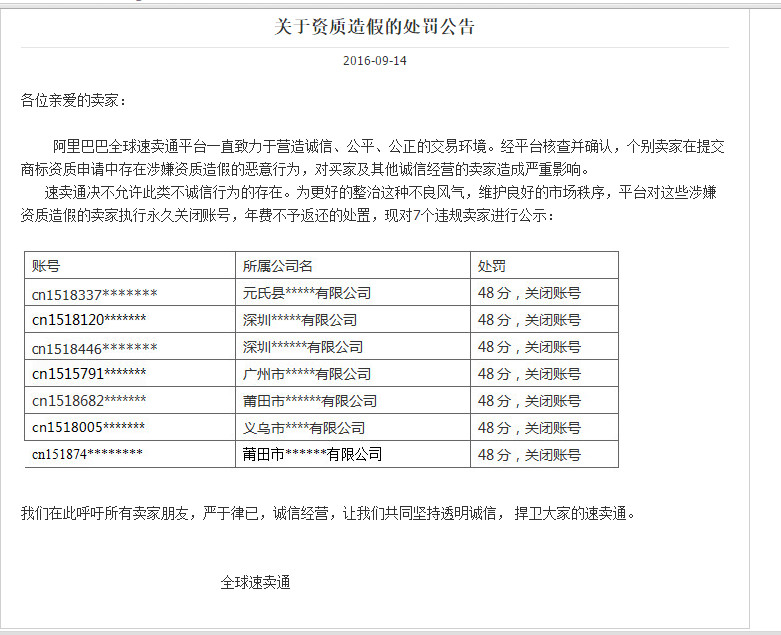Click 莆田市 company cell in cn1518682 row

tap(353, 400)
